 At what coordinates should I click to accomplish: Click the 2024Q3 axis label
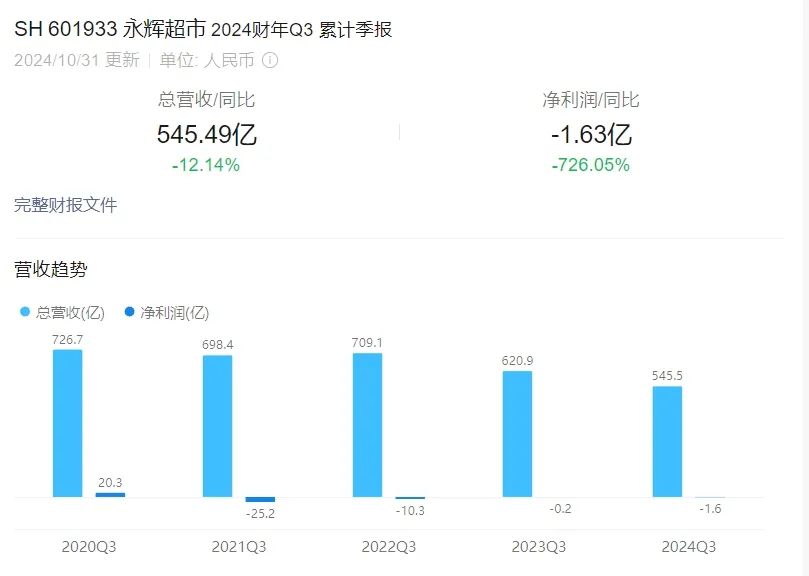pyautogui.click(x=689, y=547)
